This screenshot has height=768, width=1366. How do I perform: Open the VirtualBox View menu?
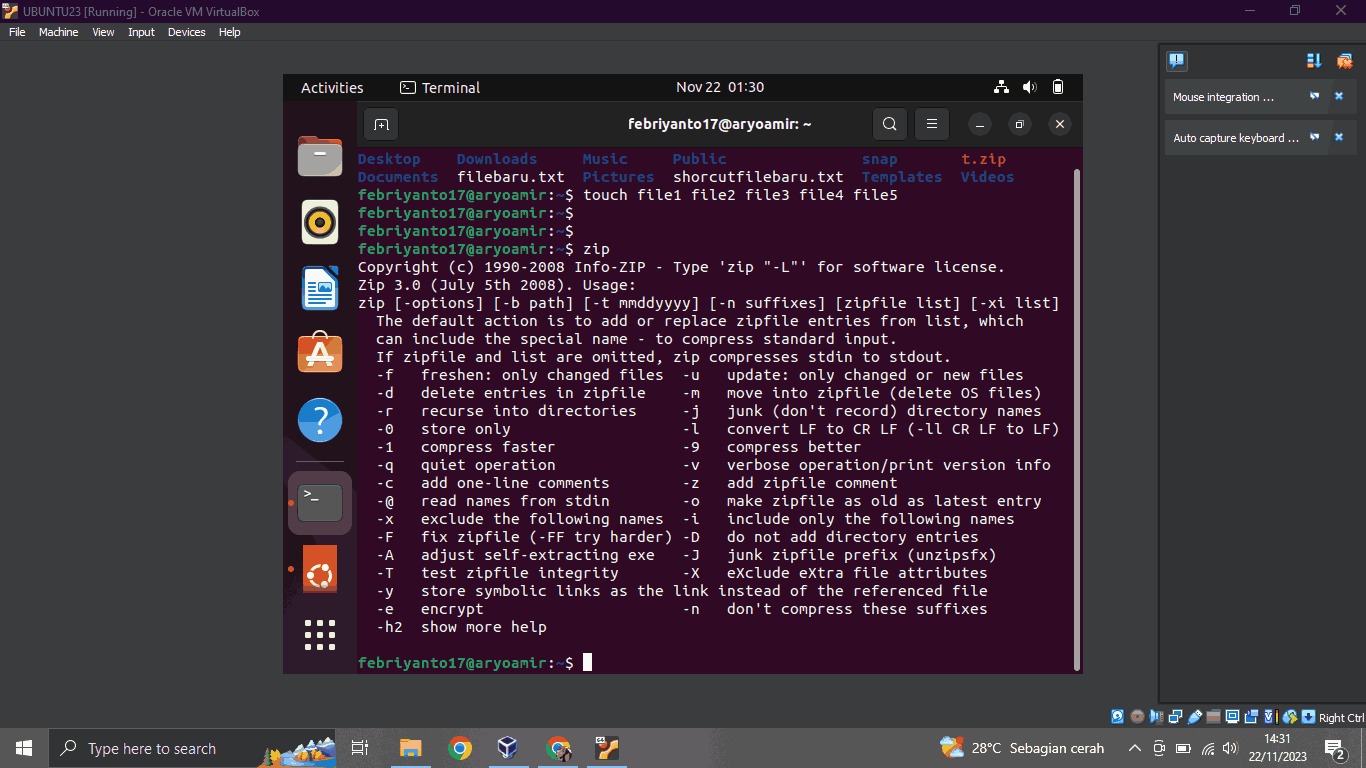(x=103, y=32)
